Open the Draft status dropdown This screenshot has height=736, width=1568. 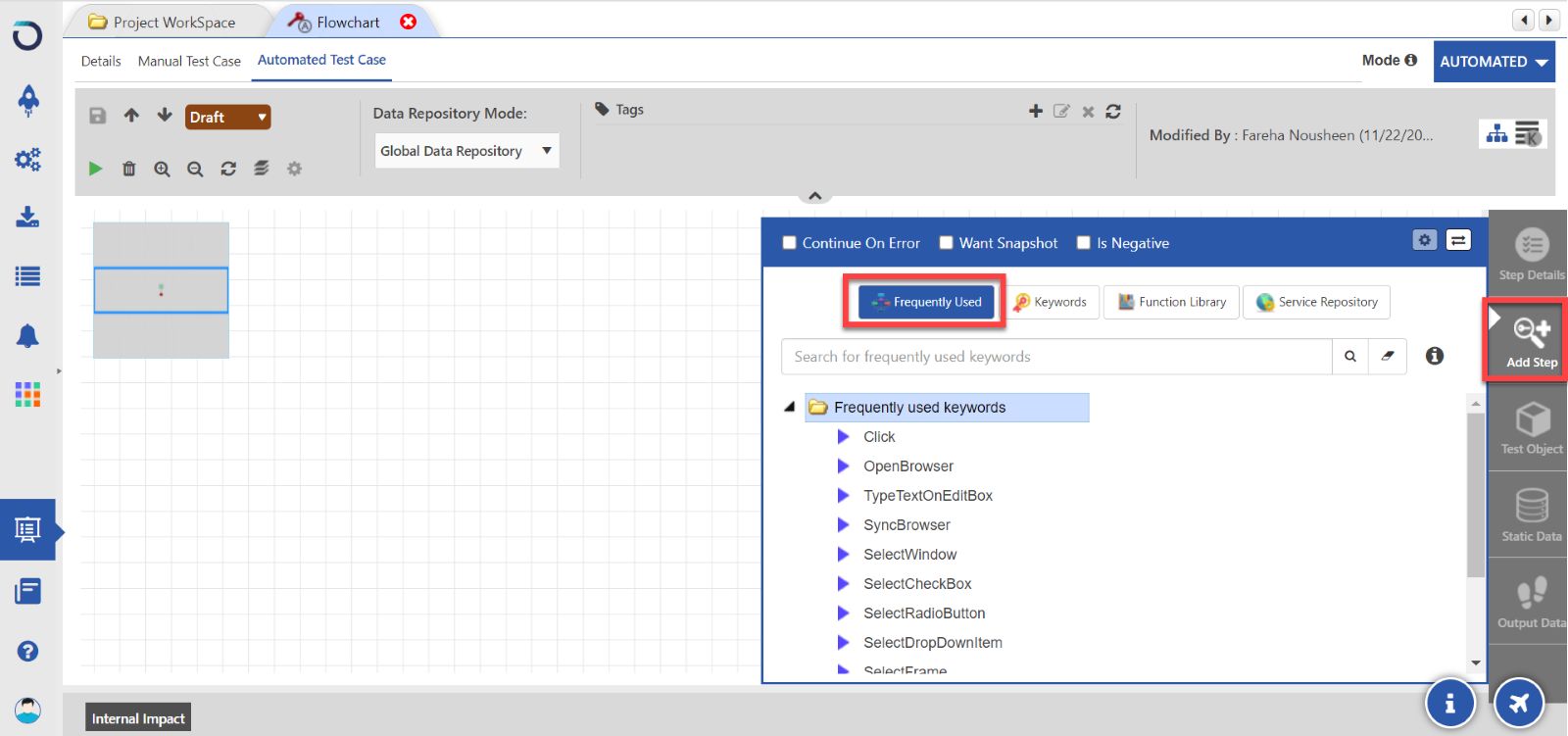(227, 117)
